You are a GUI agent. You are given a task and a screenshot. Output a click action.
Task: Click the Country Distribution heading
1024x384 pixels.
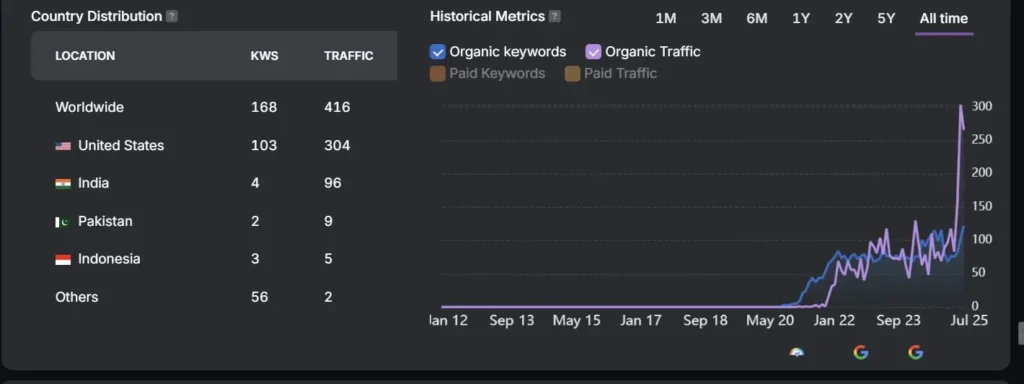point(97,16)
